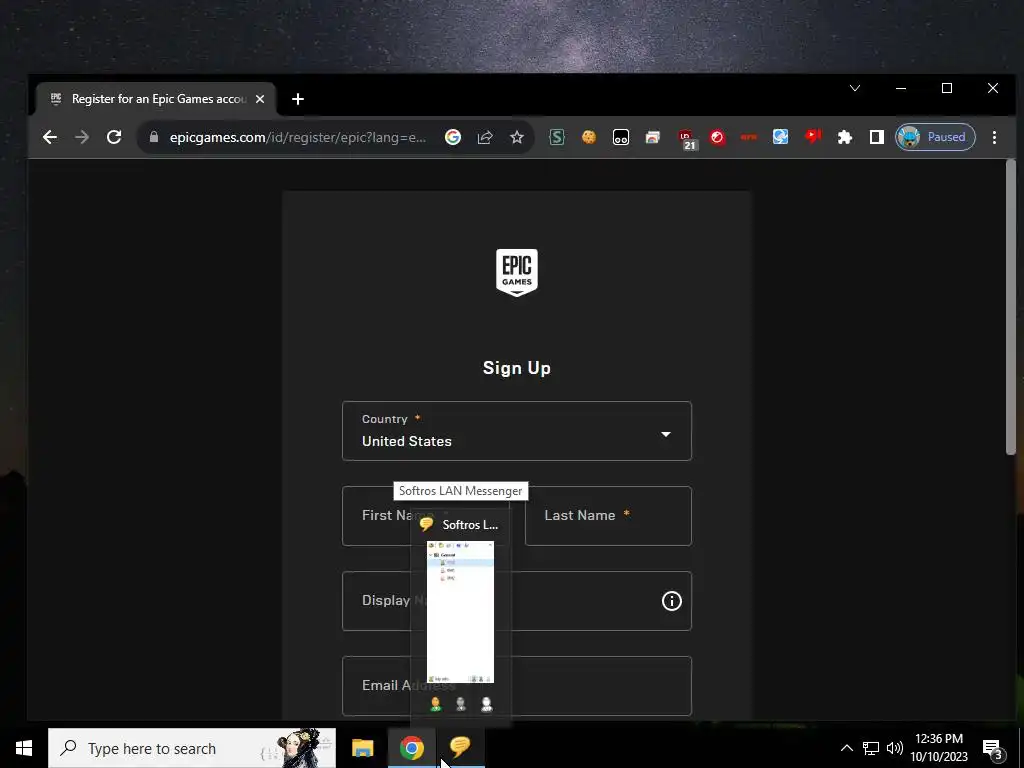This screenshot has height=768, width=1024.
Task: Open the Chrome three-dot menu
Action: coord(994,137)
